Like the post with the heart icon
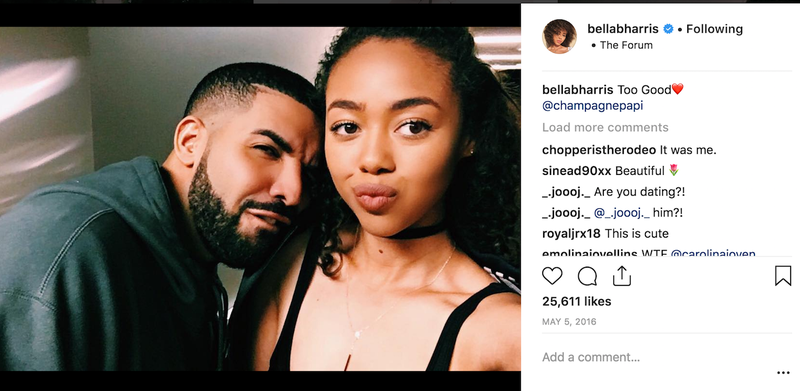This screenshot has width=800, height=391. click(x=552, y=276)
